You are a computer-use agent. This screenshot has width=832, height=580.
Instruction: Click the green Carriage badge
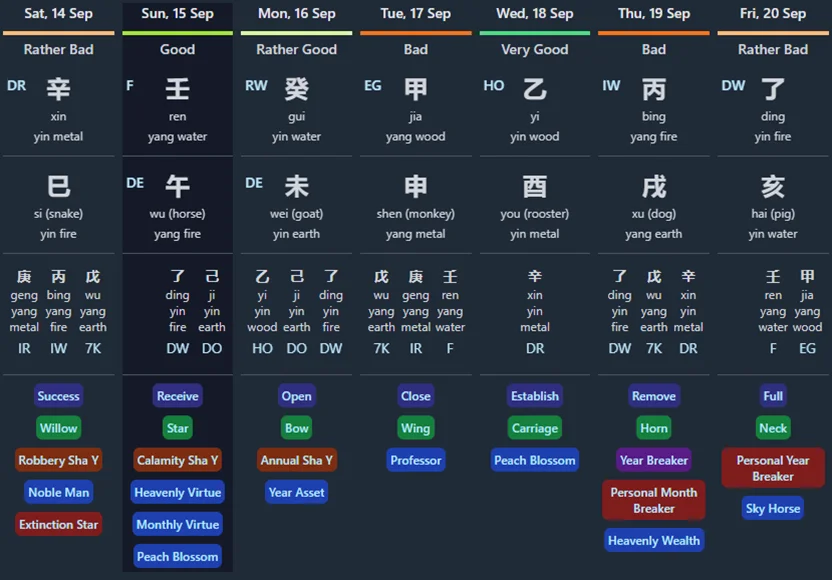[x=535, y=428]
